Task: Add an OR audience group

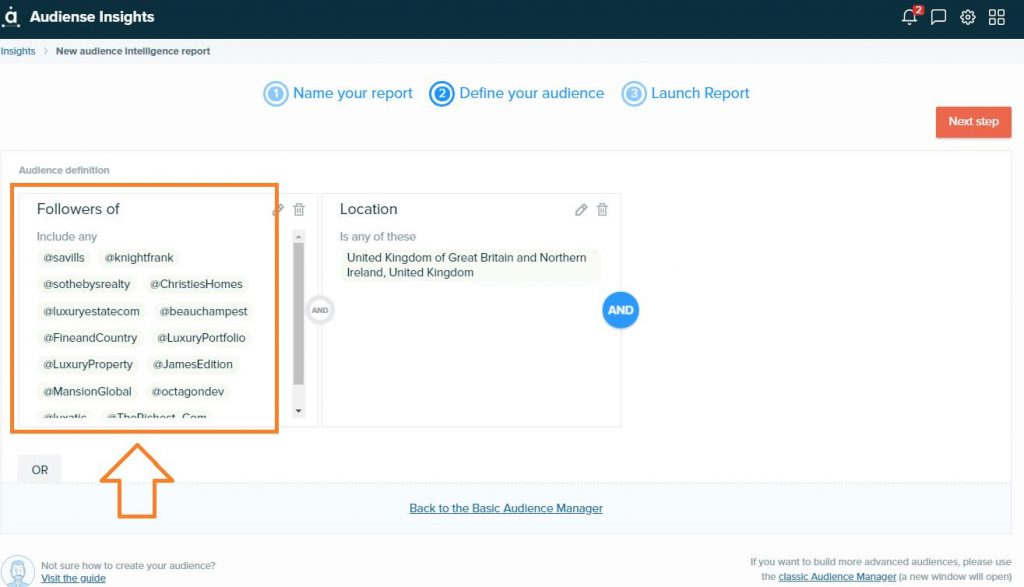Action: [x=40, y=469]
